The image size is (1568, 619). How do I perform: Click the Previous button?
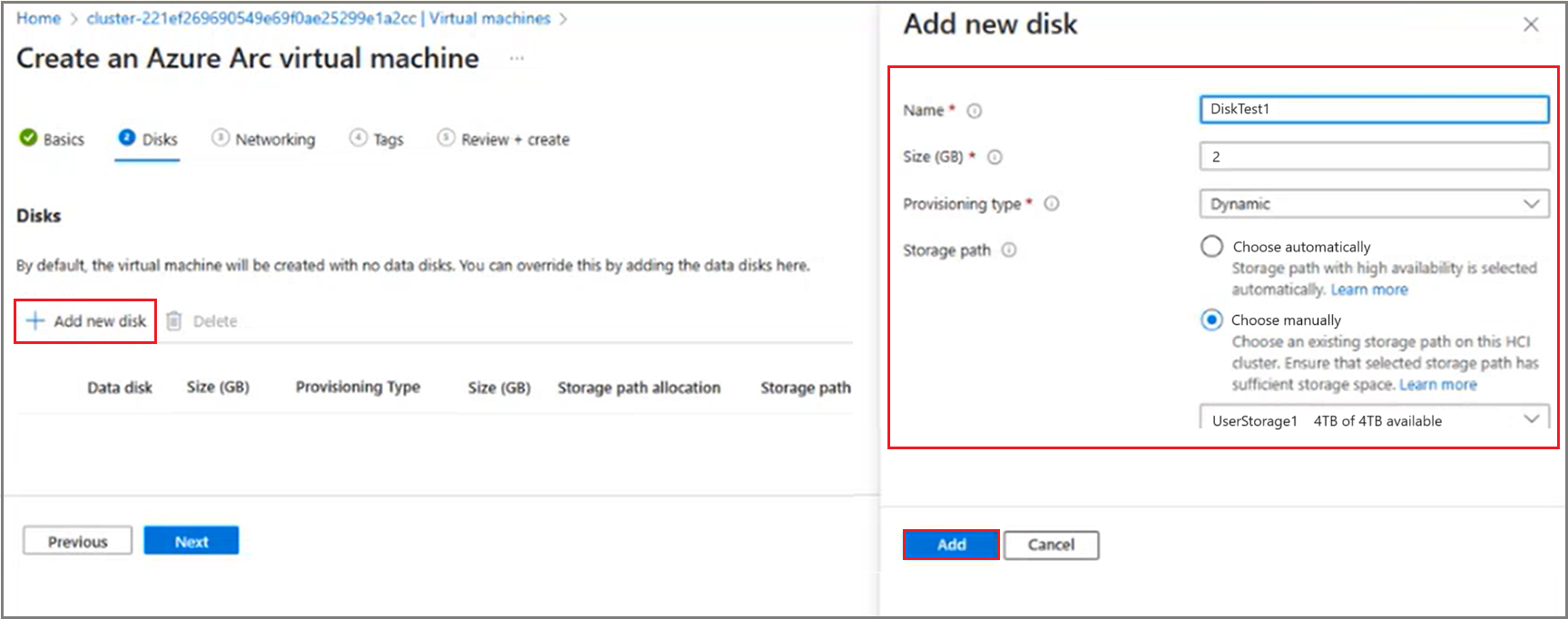(77, 541)
